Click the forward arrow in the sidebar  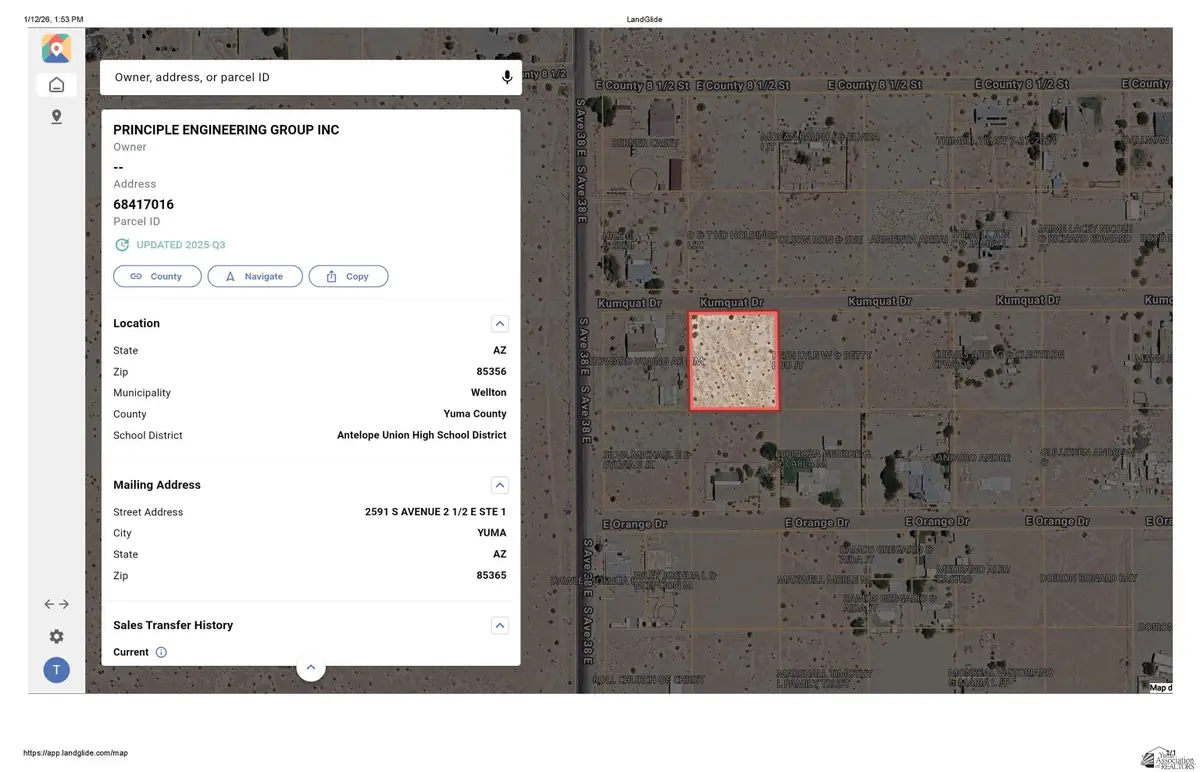63,604
